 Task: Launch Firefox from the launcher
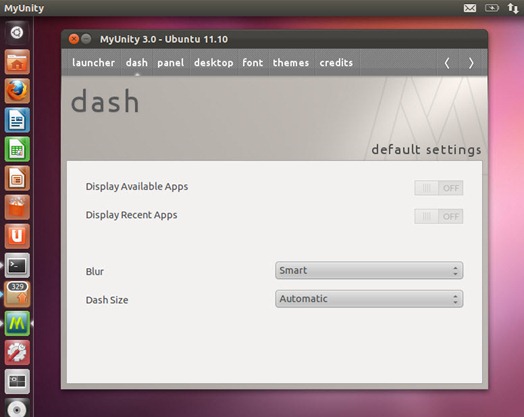(17, 91)
